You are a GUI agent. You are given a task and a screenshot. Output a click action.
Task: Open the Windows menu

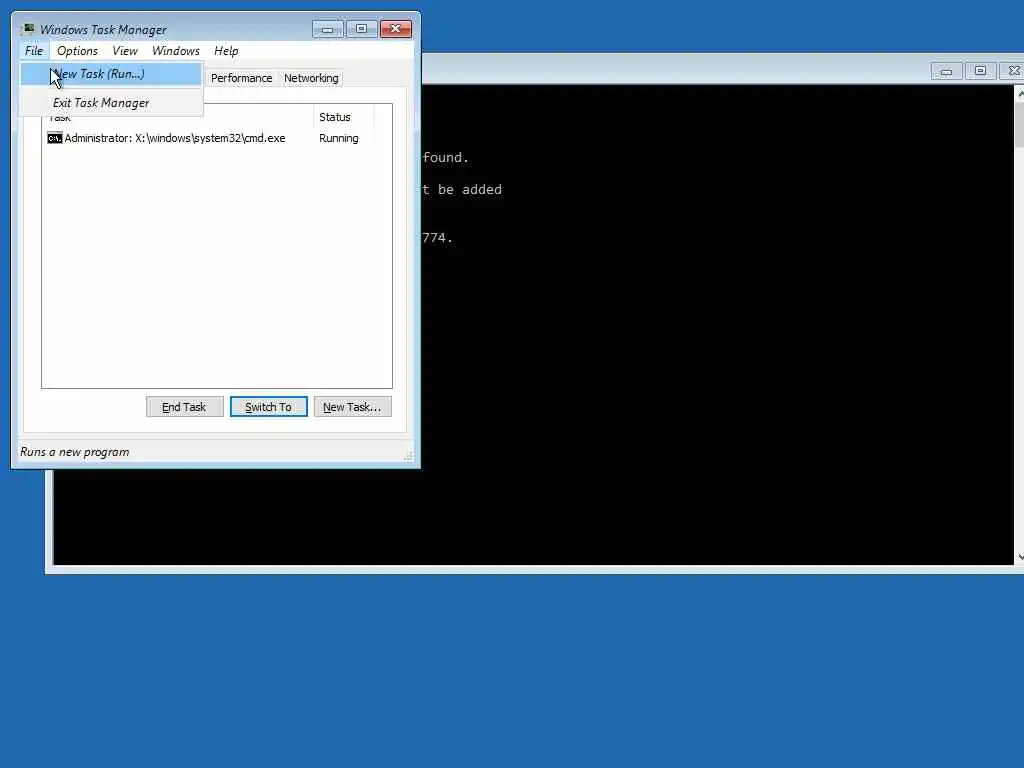point(176,51)
